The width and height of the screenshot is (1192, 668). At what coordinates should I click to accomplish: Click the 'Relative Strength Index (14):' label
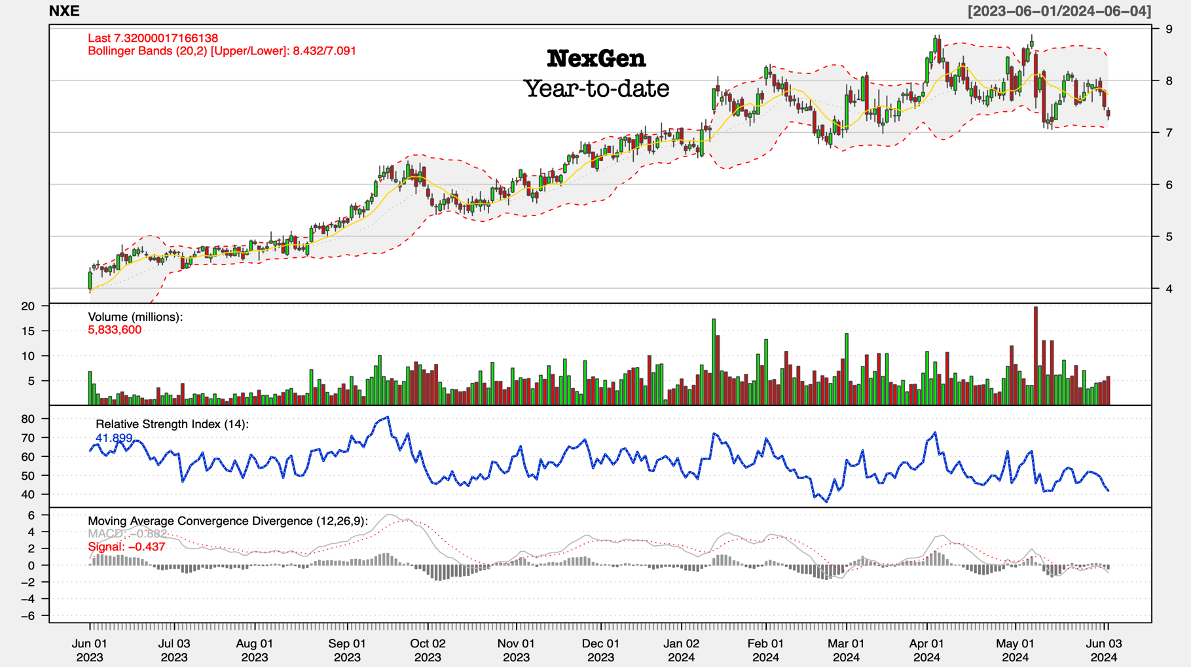[172, 424]
